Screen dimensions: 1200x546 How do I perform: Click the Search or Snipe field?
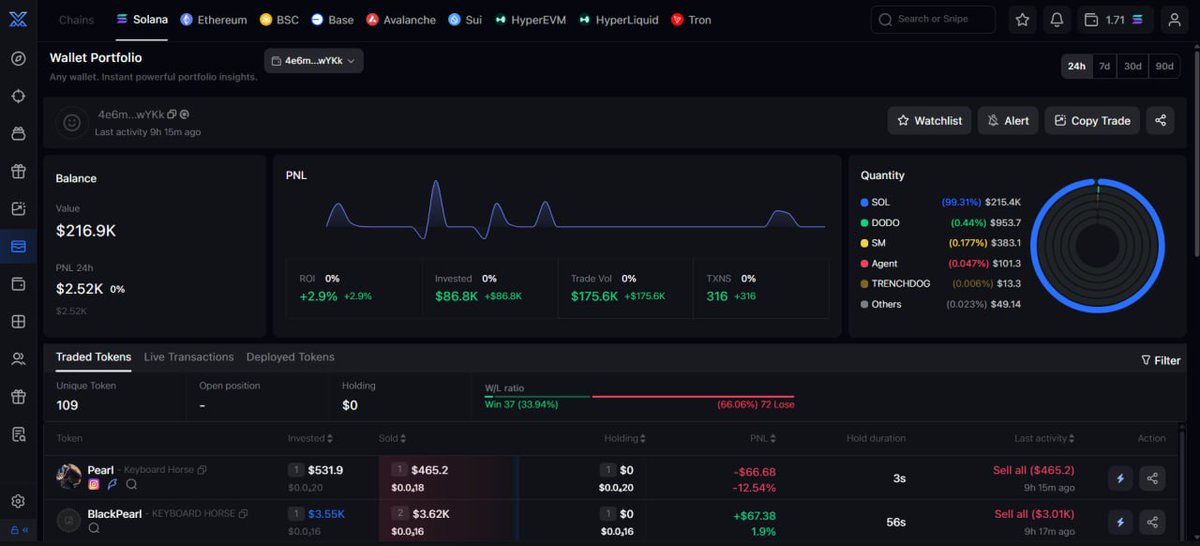tap(933, 19)
